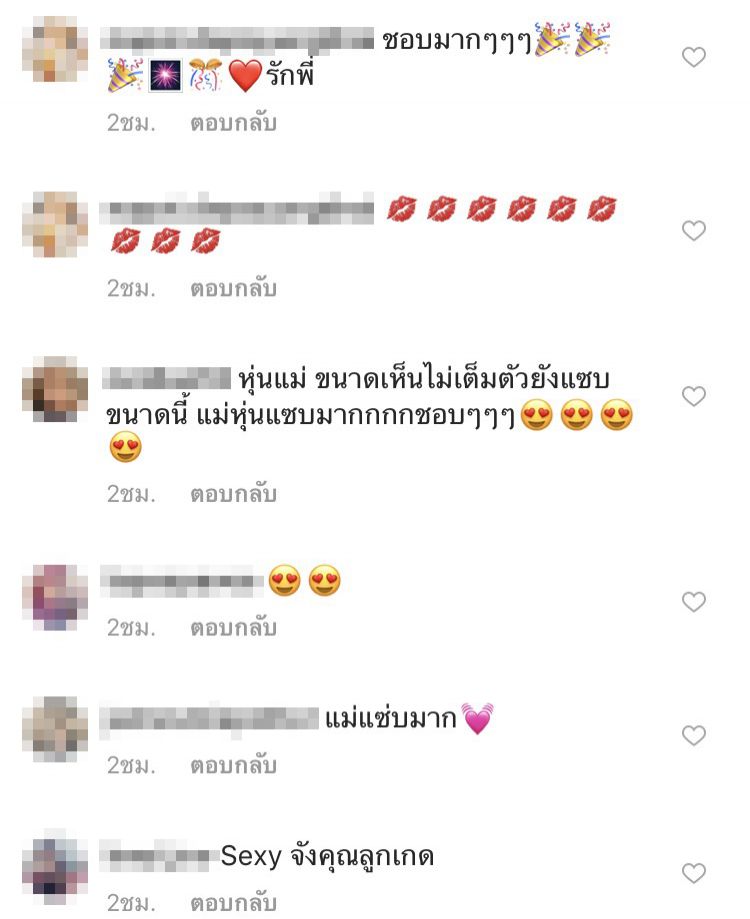Like the two heart-eyes emoji comment
The height and width of the screenshot is (919, 750).
coord(694,602)
